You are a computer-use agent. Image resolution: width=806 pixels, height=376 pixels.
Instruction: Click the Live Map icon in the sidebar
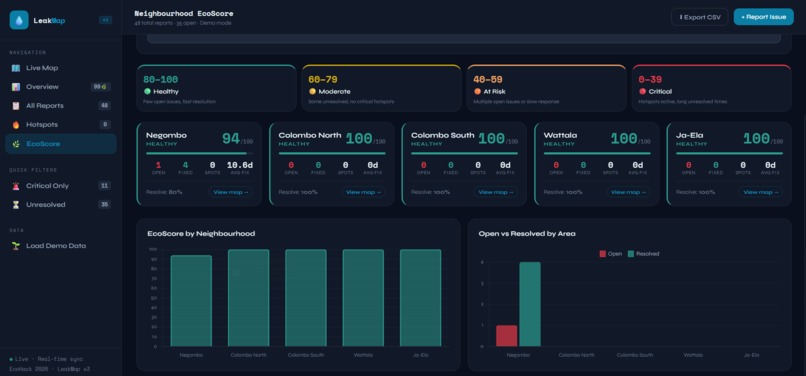(x=16, y=68)
